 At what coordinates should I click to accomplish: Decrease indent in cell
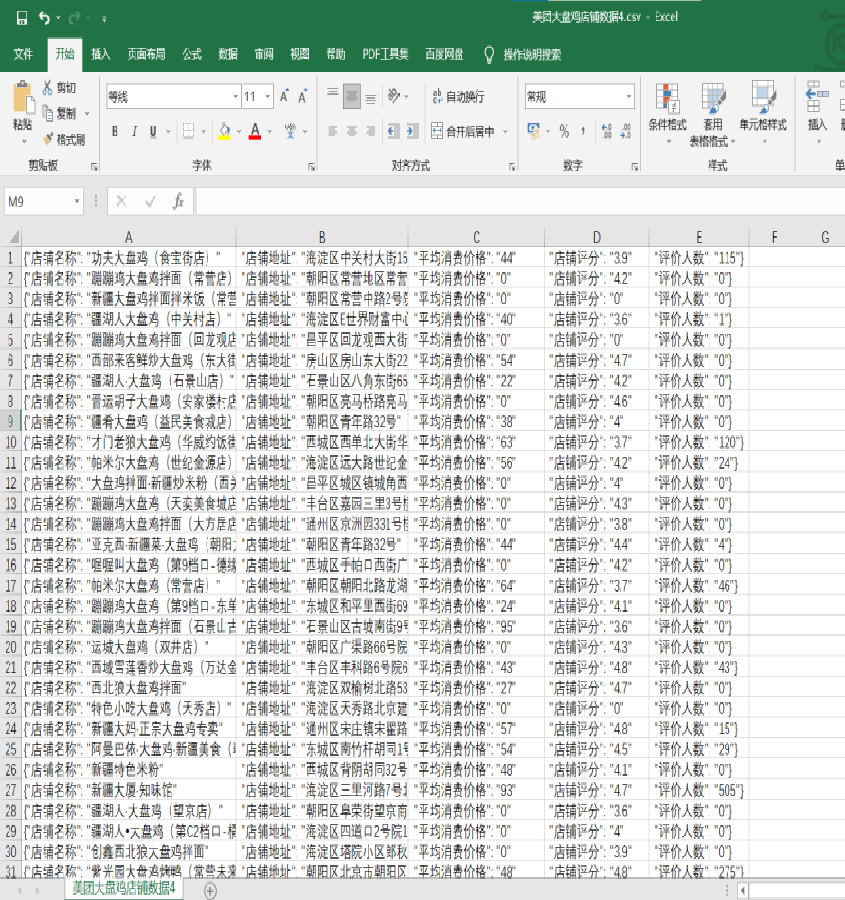pos(393,131)
